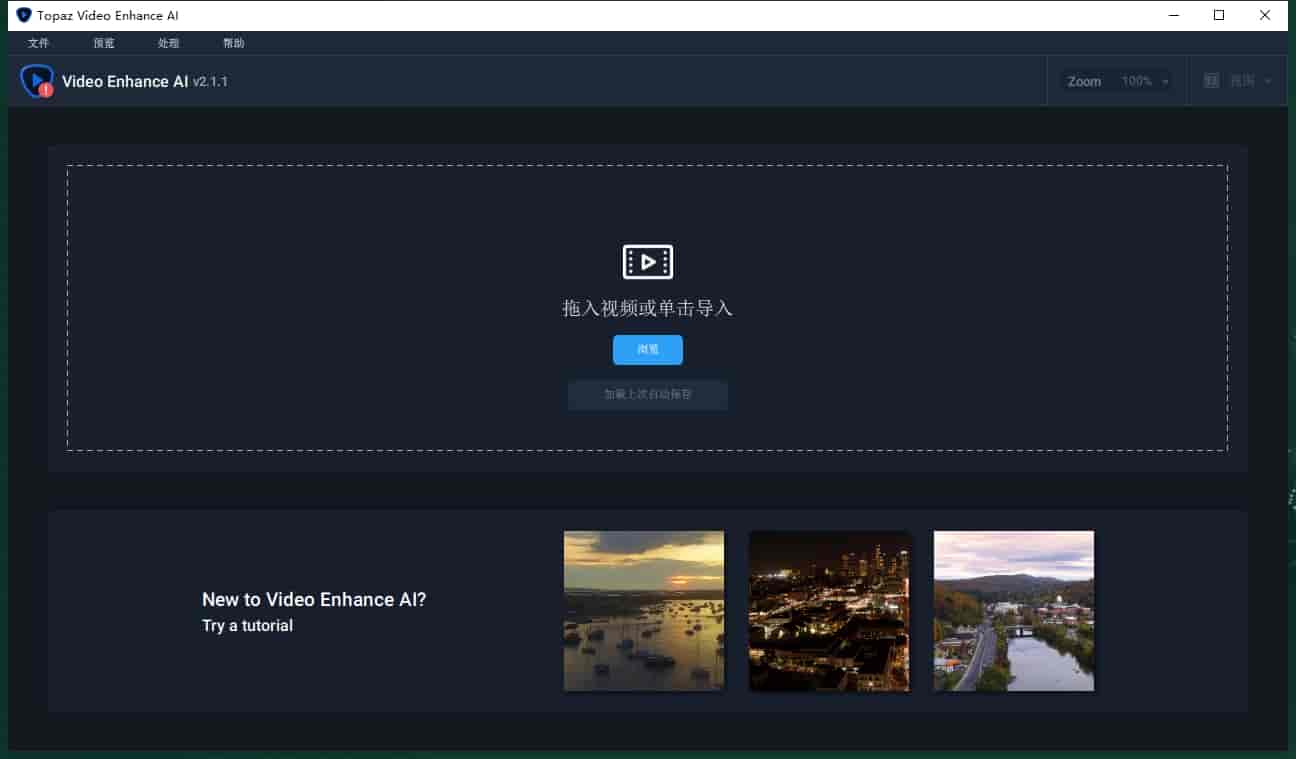Click the Video Enhance AI play logo icon
The height and width of the screenshot is (759, 1296).
click(36, 79)
